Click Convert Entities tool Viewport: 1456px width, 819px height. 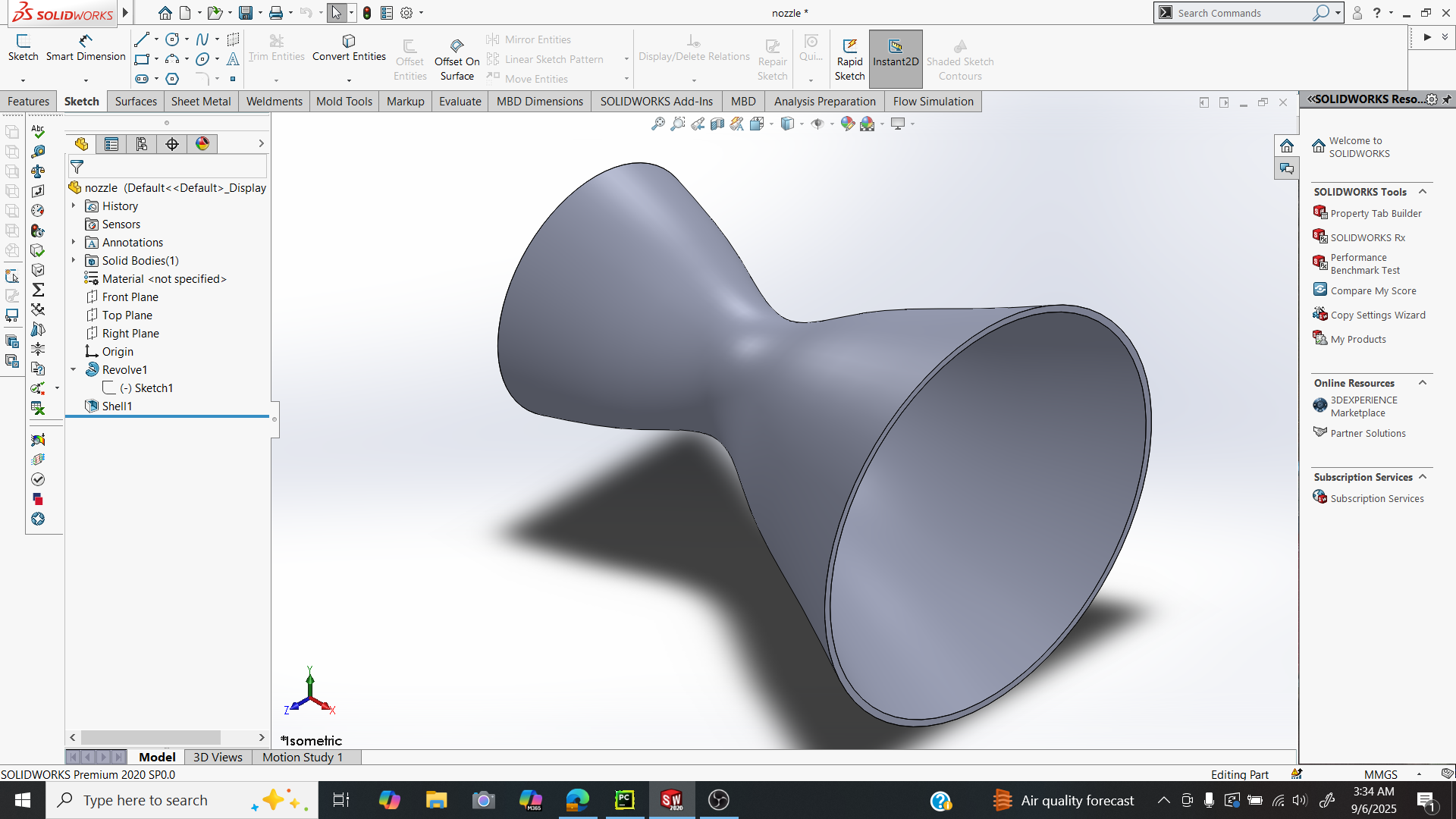[x=349, y=48]
